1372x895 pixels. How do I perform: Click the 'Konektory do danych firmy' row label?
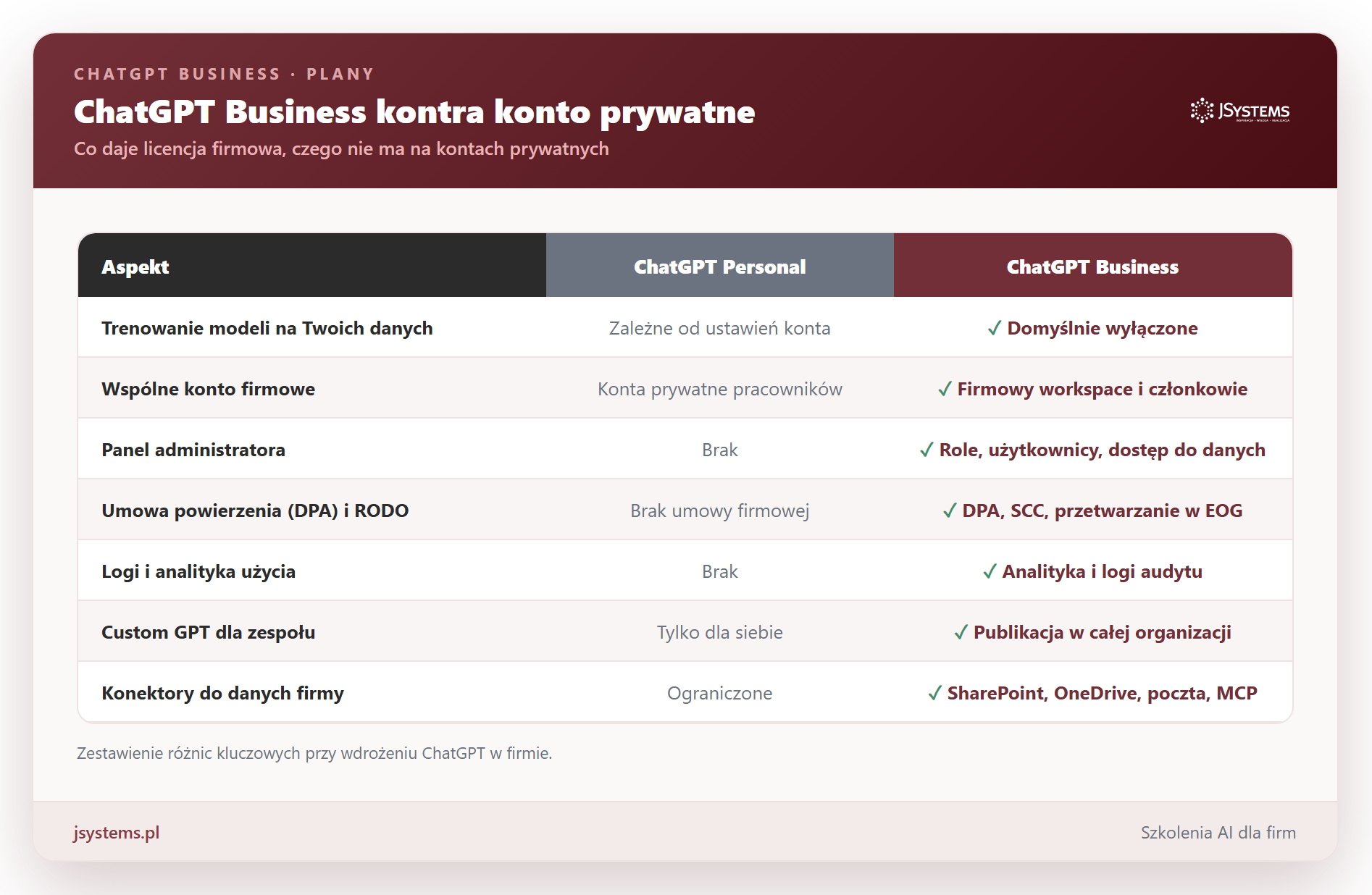point(222,693)
